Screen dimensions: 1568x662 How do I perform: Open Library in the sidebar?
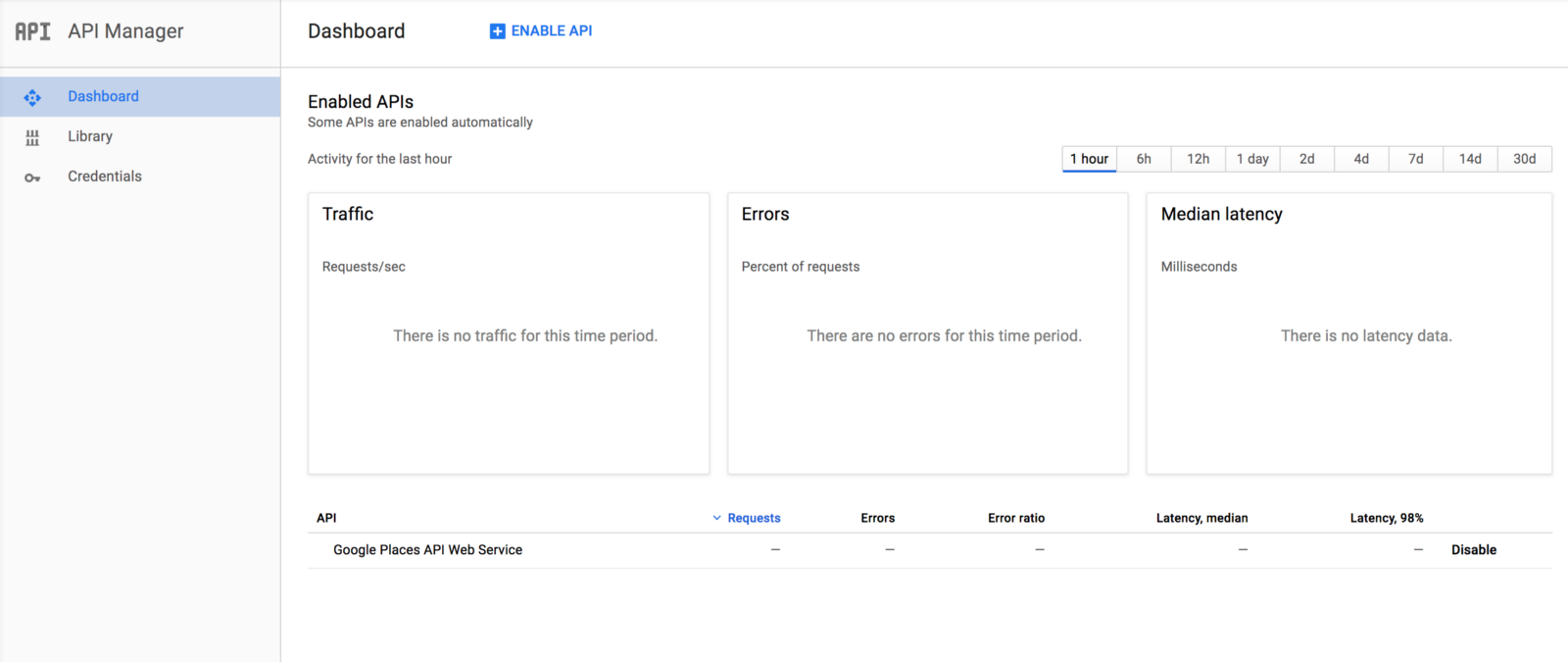[x=90, y=136]
